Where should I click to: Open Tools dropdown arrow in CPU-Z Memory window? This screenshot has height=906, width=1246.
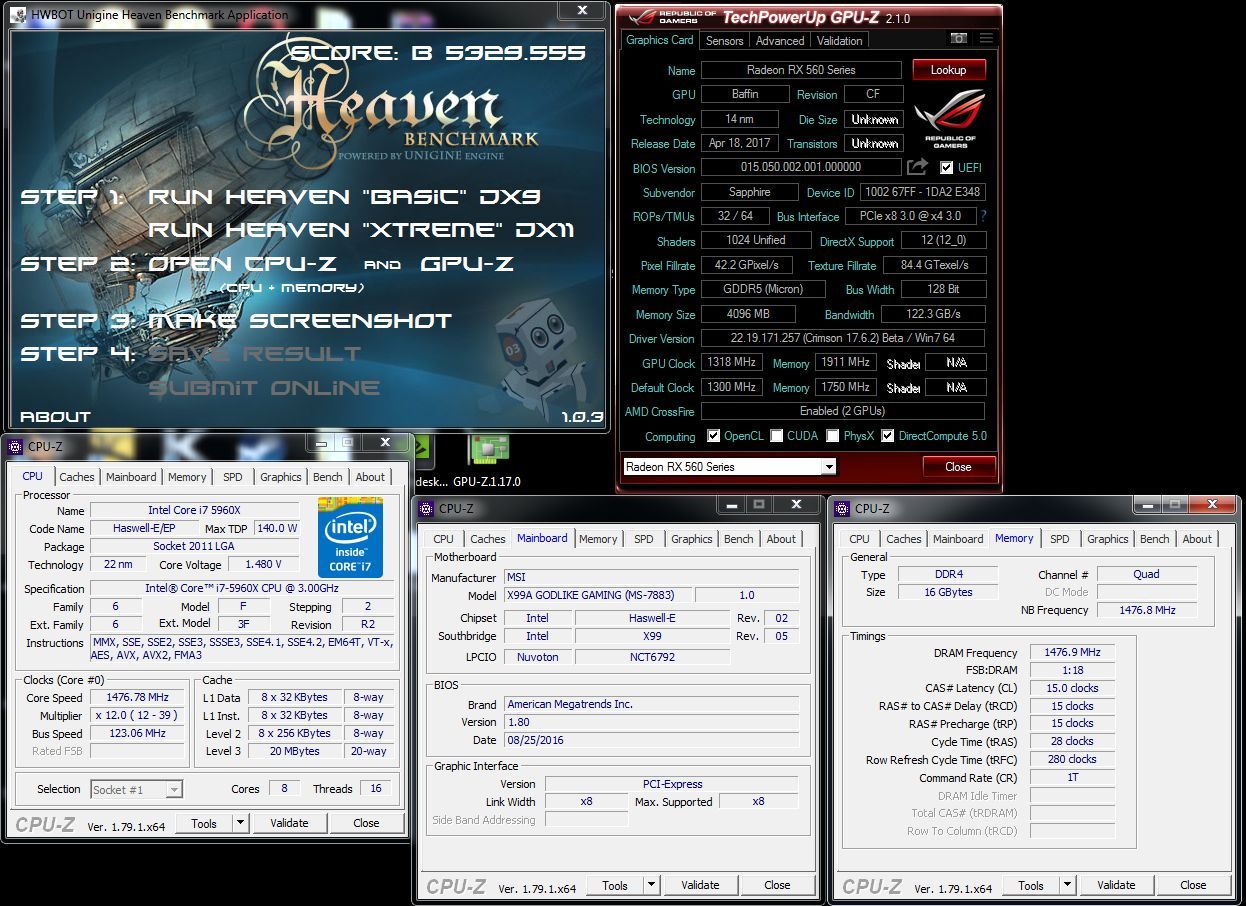(x=1067, y=885)
